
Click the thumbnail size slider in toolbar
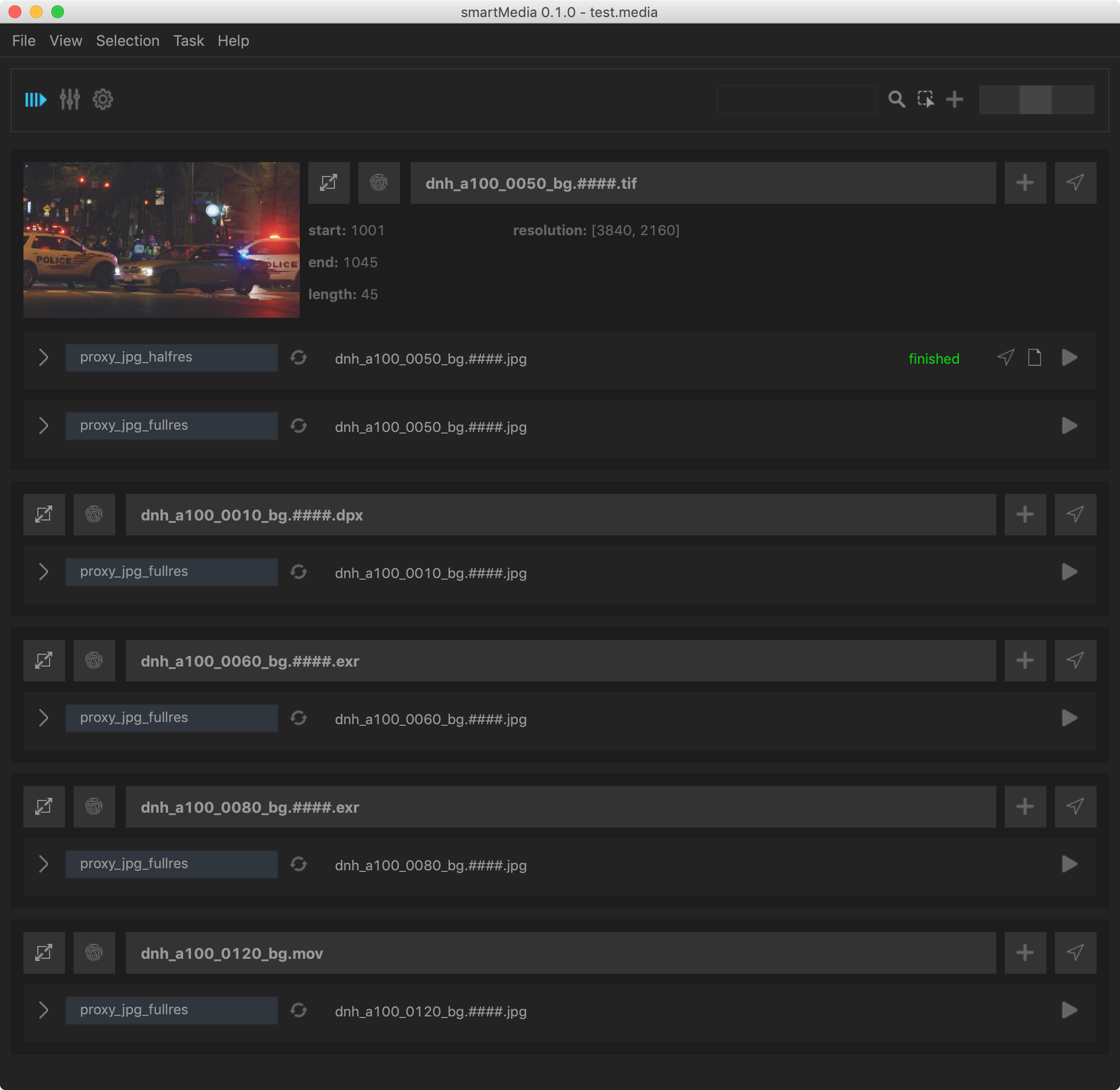[x=1036, y=100]
